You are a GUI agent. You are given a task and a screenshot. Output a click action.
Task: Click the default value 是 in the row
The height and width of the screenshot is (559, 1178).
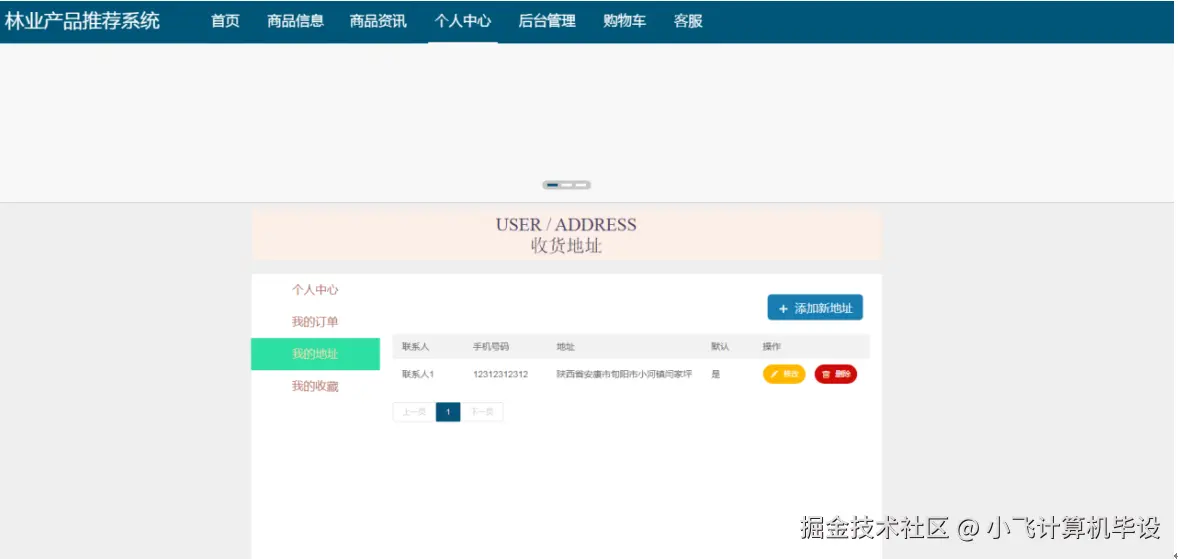click(715, 374)
